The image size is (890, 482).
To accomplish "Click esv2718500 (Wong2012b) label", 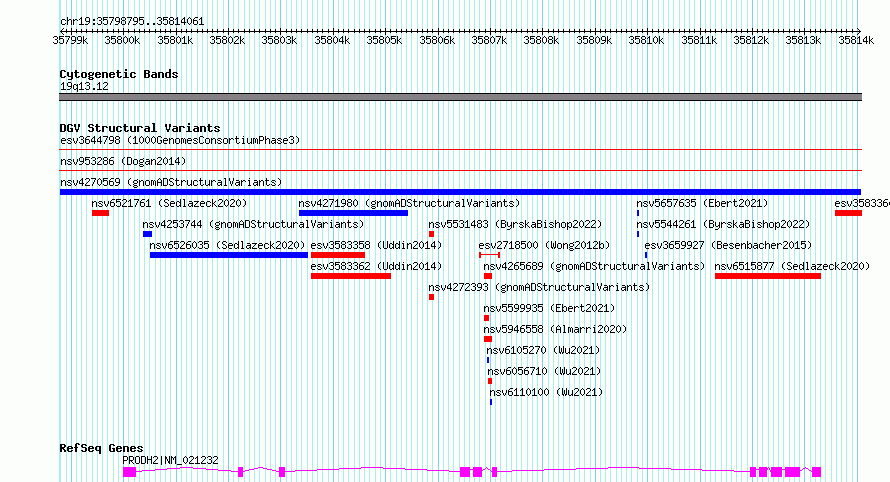I will pyautogui.click(x=544, y=245).
